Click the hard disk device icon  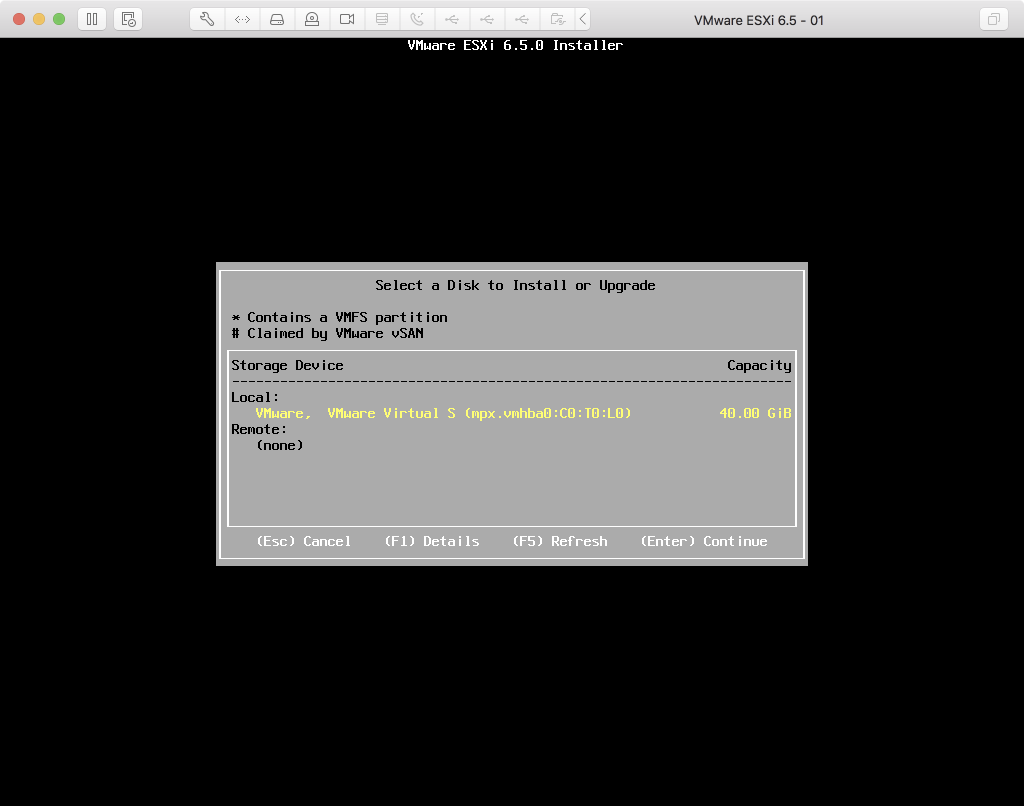tap(277, 19)
